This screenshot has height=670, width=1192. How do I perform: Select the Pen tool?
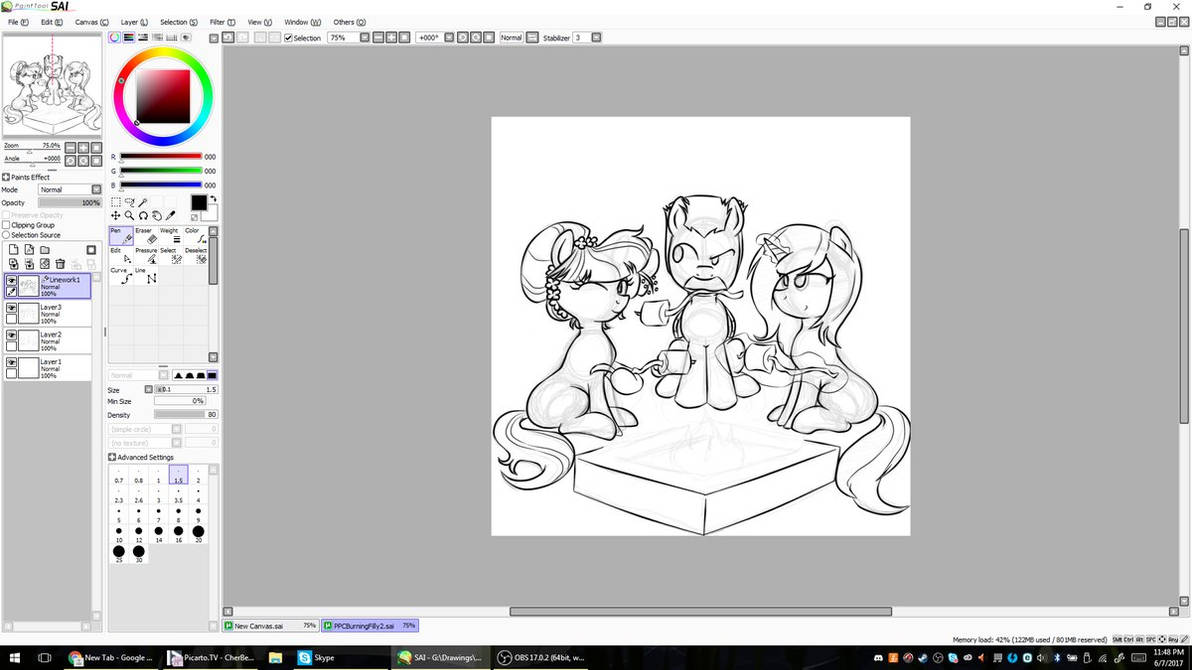(x=121, y=236)
